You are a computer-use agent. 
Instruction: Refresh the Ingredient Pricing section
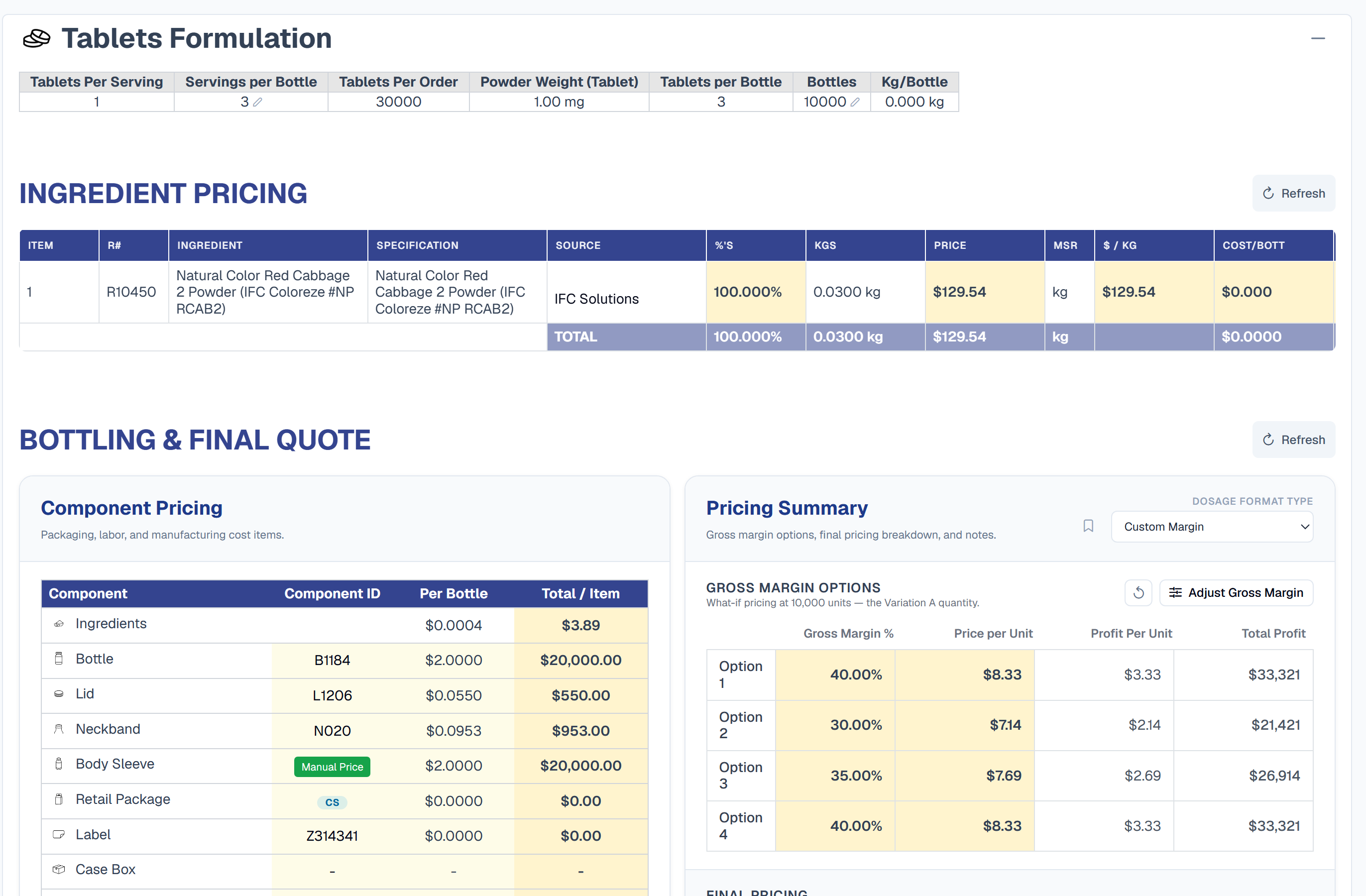coord(1293,194)
